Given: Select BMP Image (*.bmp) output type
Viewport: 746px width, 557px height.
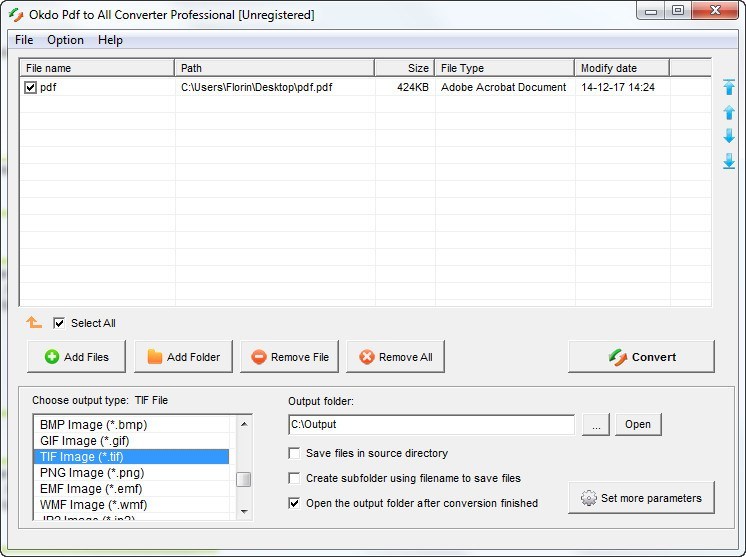Looking at the screenshot, I should click(x=131, y=424).
